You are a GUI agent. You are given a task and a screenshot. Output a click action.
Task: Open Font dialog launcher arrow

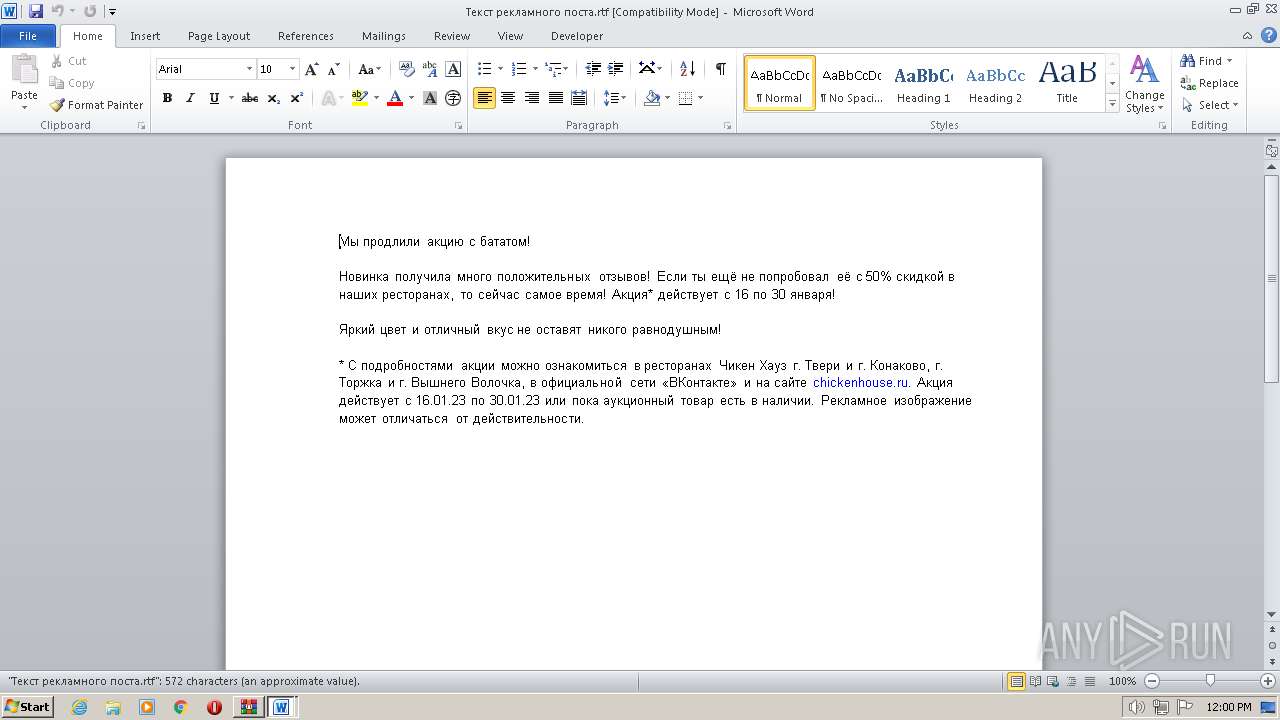(459, 126)
